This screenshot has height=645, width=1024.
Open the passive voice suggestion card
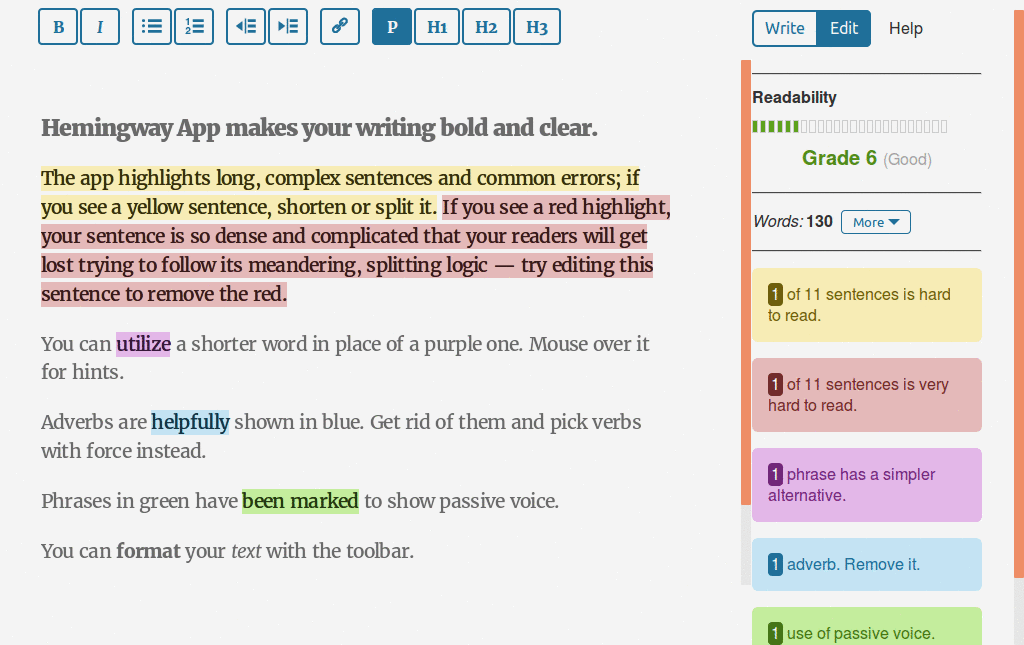click(866, 630)
